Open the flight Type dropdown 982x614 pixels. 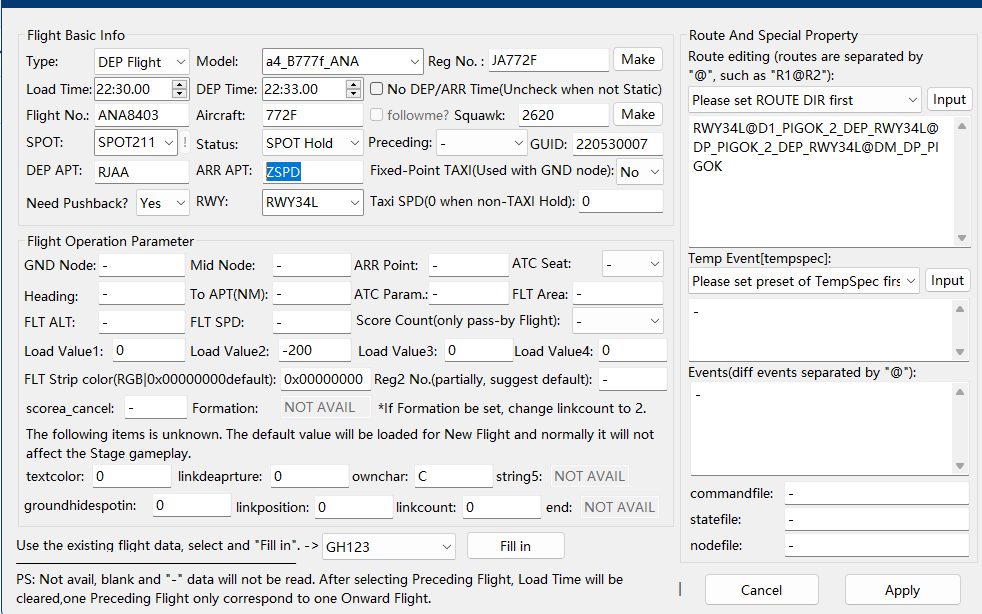pos(143,62)
